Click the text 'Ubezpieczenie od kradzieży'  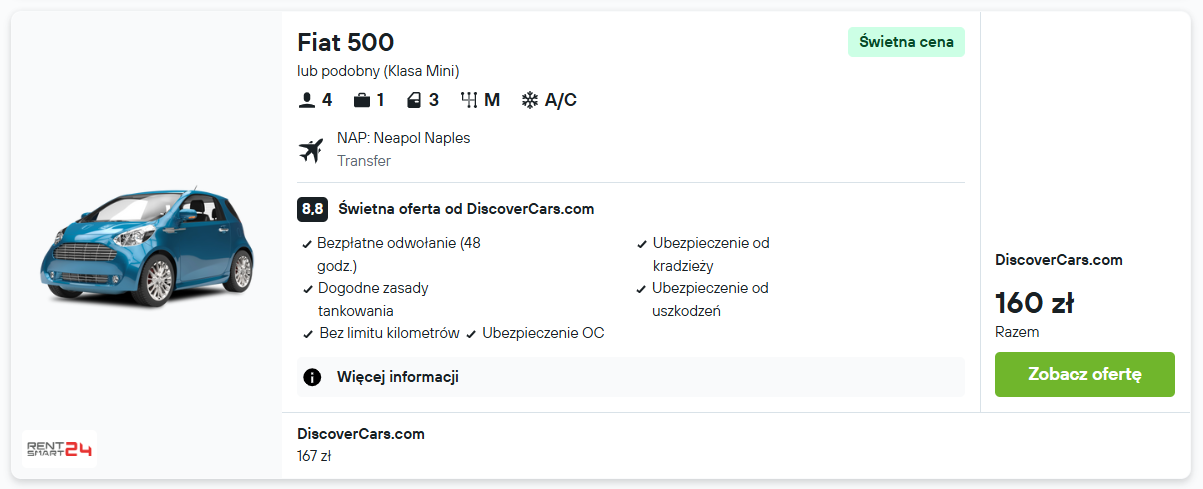[x=711, y=254]
